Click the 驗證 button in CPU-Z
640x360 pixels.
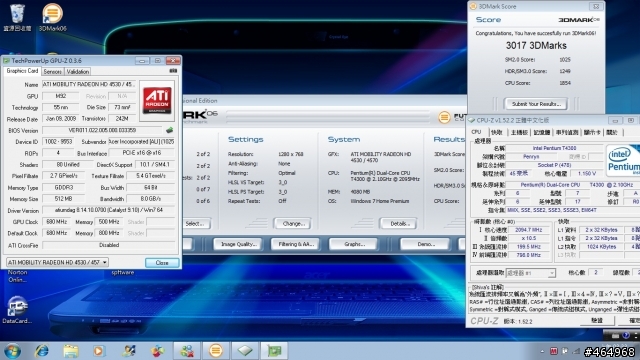click(597, 321)
